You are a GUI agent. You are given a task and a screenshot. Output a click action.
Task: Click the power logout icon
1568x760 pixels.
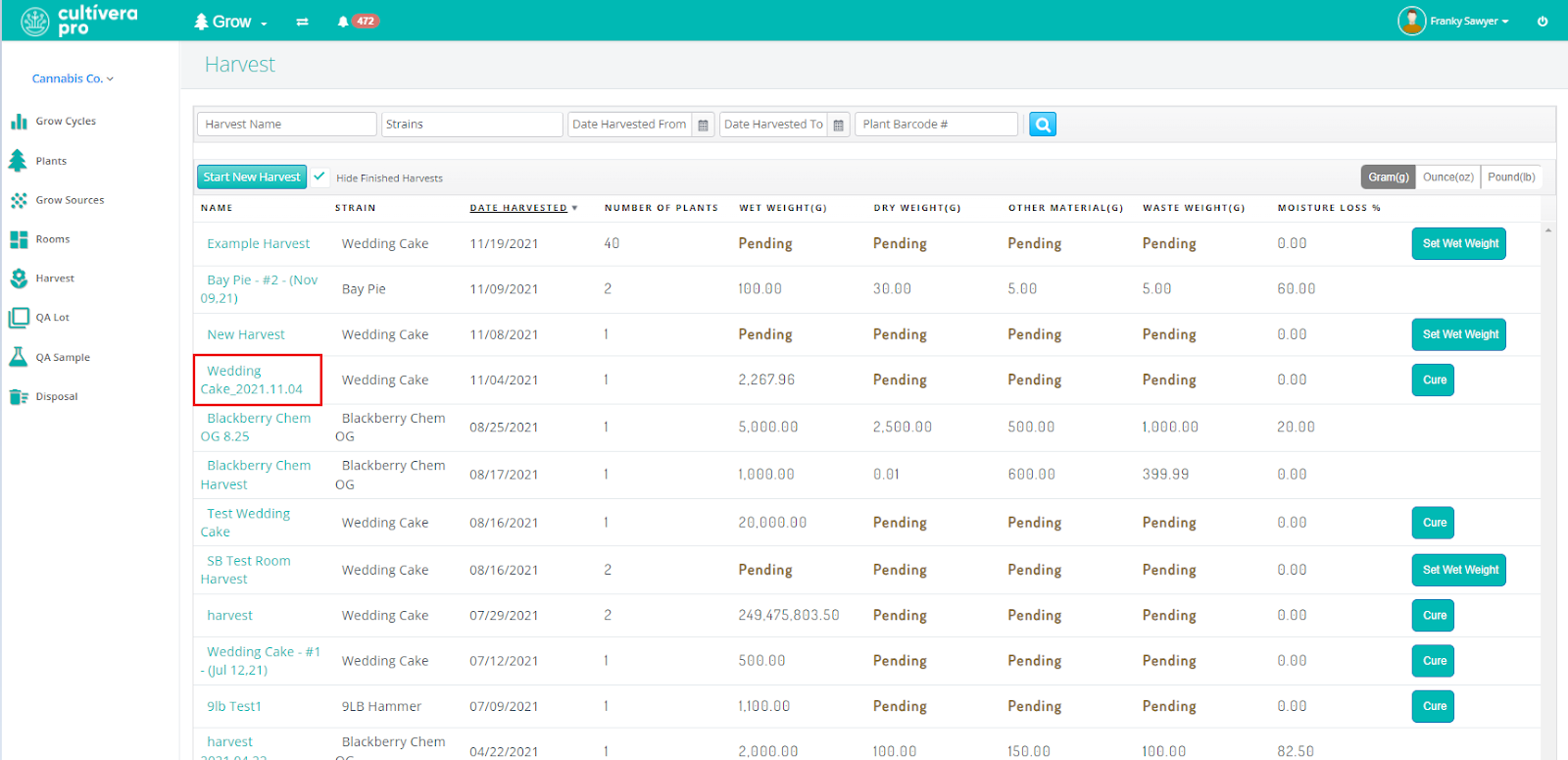click(x=1543, y=21)
